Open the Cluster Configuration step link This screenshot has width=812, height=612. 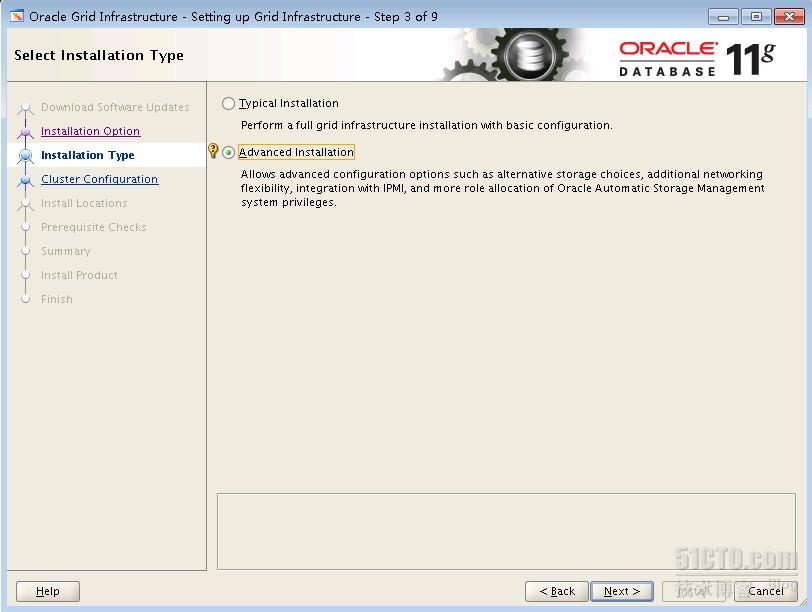[99, 179]
